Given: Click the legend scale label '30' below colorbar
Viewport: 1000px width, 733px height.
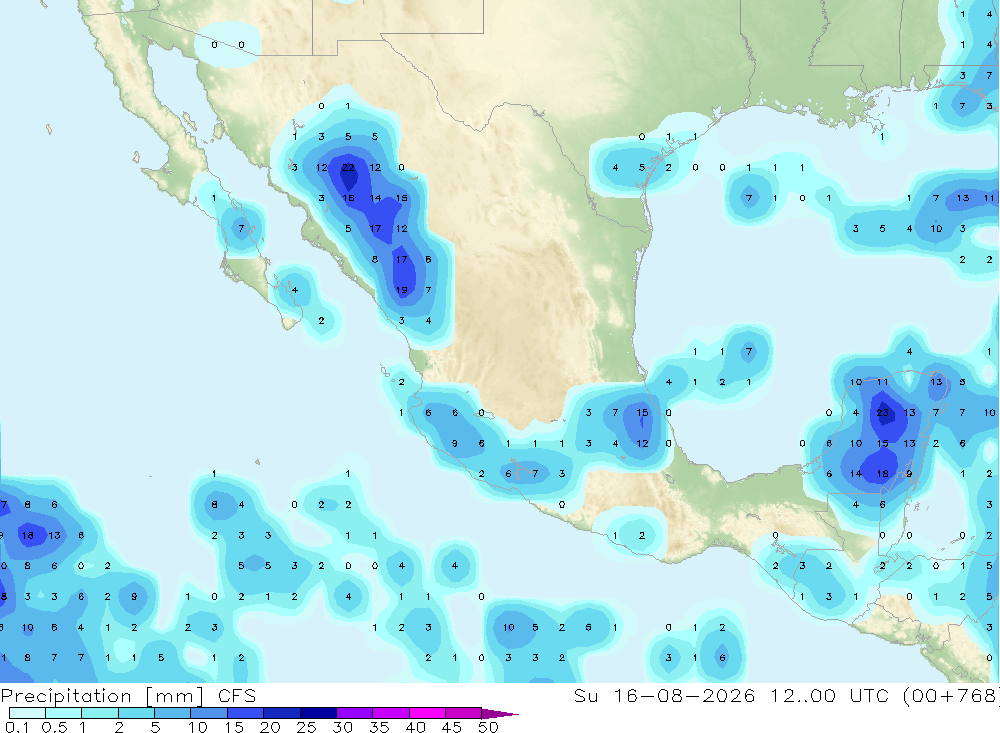Looking at the screenshot, I should (x=342, y=727).
